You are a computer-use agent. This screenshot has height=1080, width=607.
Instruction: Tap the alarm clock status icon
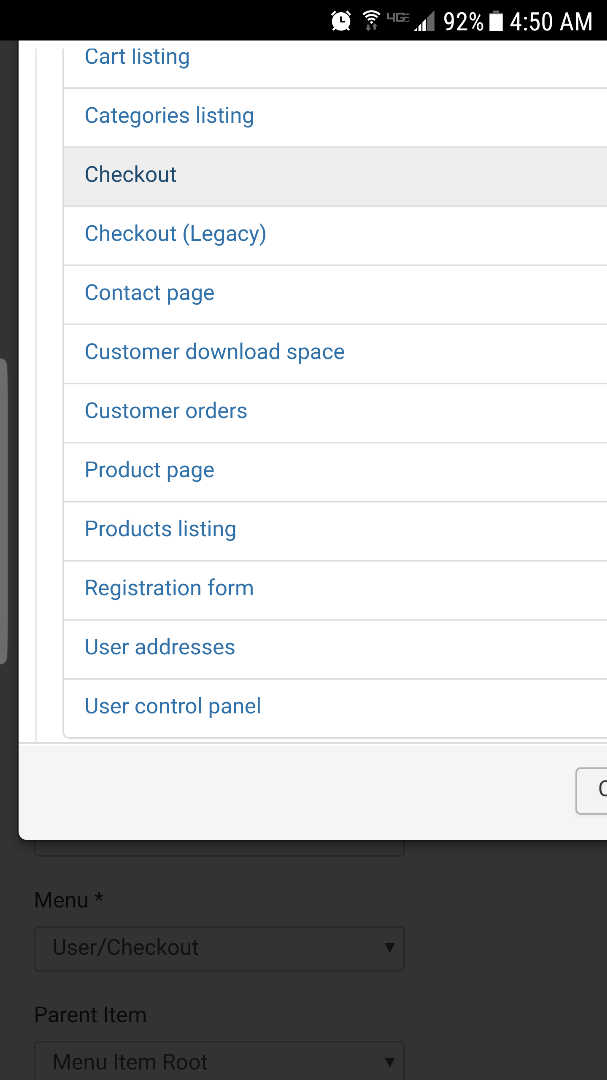[x=341, y=20]
